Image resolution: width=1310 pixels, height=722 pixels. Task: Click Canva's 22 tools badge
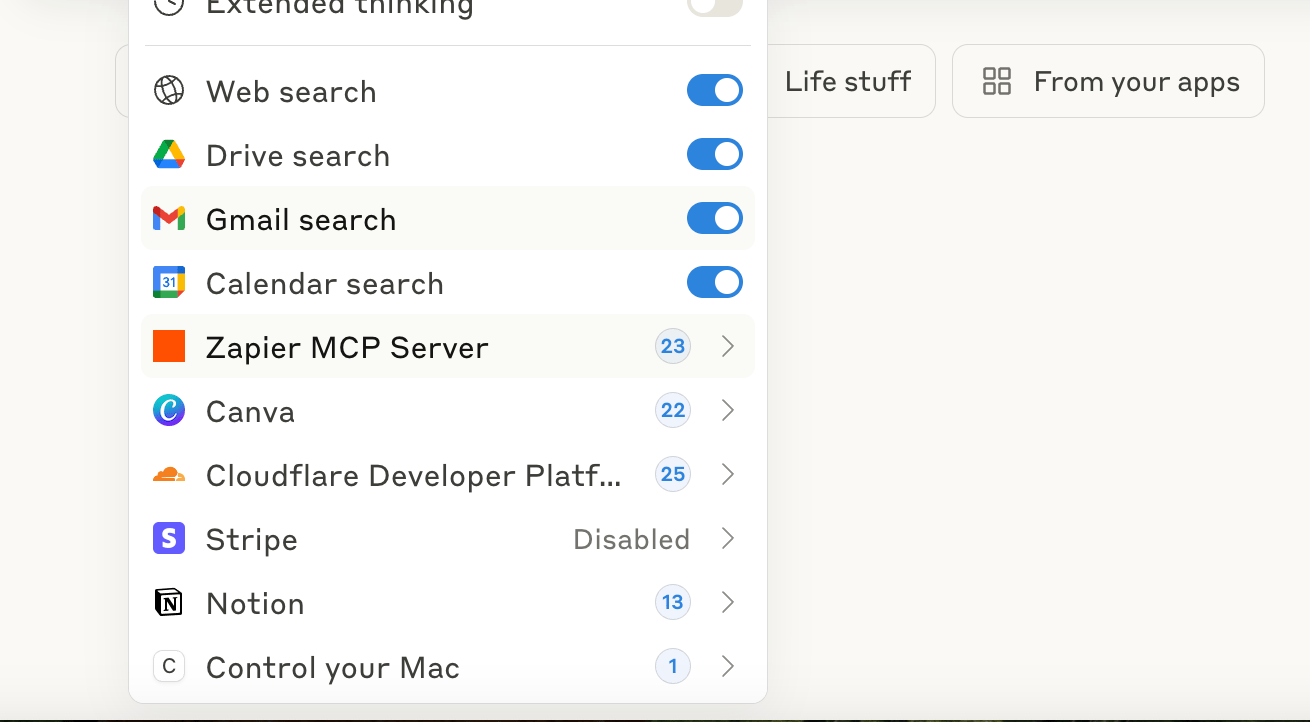[x=673, y=410]
